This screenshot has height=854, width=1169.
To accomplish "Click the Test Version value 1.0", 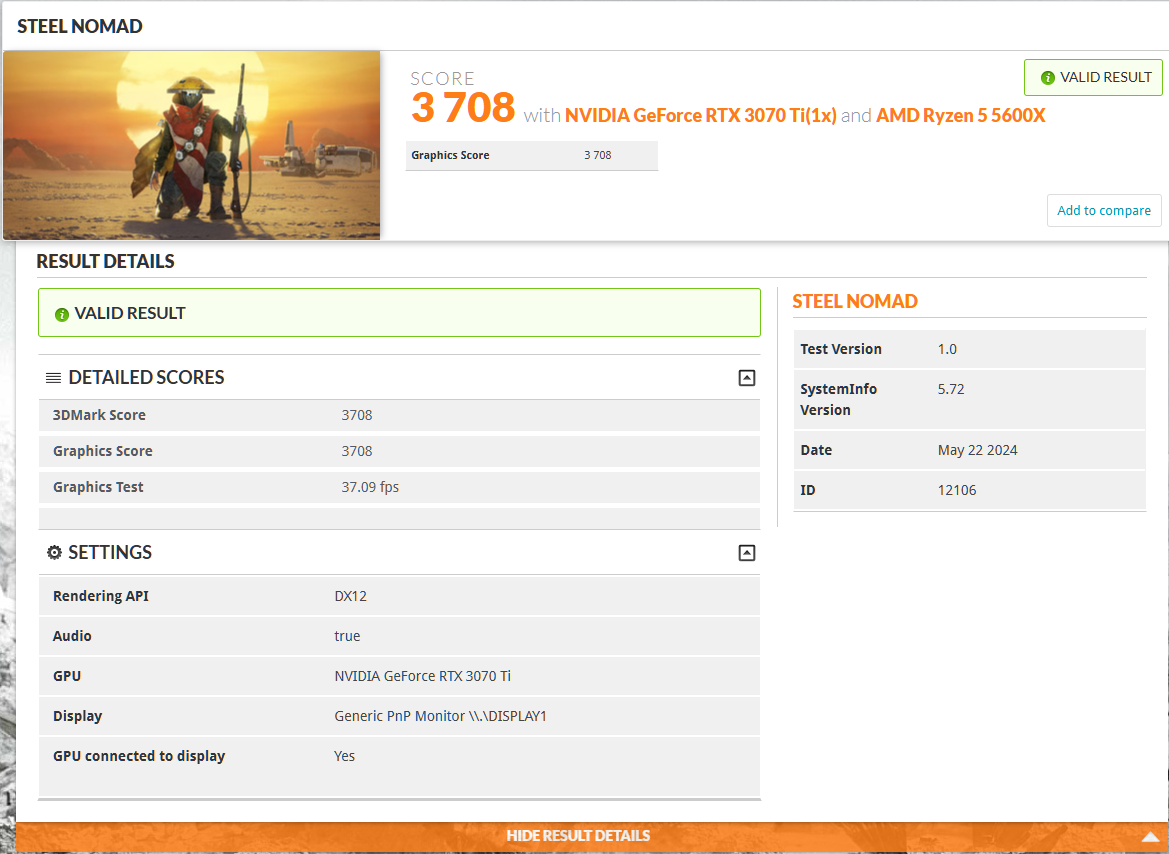I will click(x=947, y=349).
